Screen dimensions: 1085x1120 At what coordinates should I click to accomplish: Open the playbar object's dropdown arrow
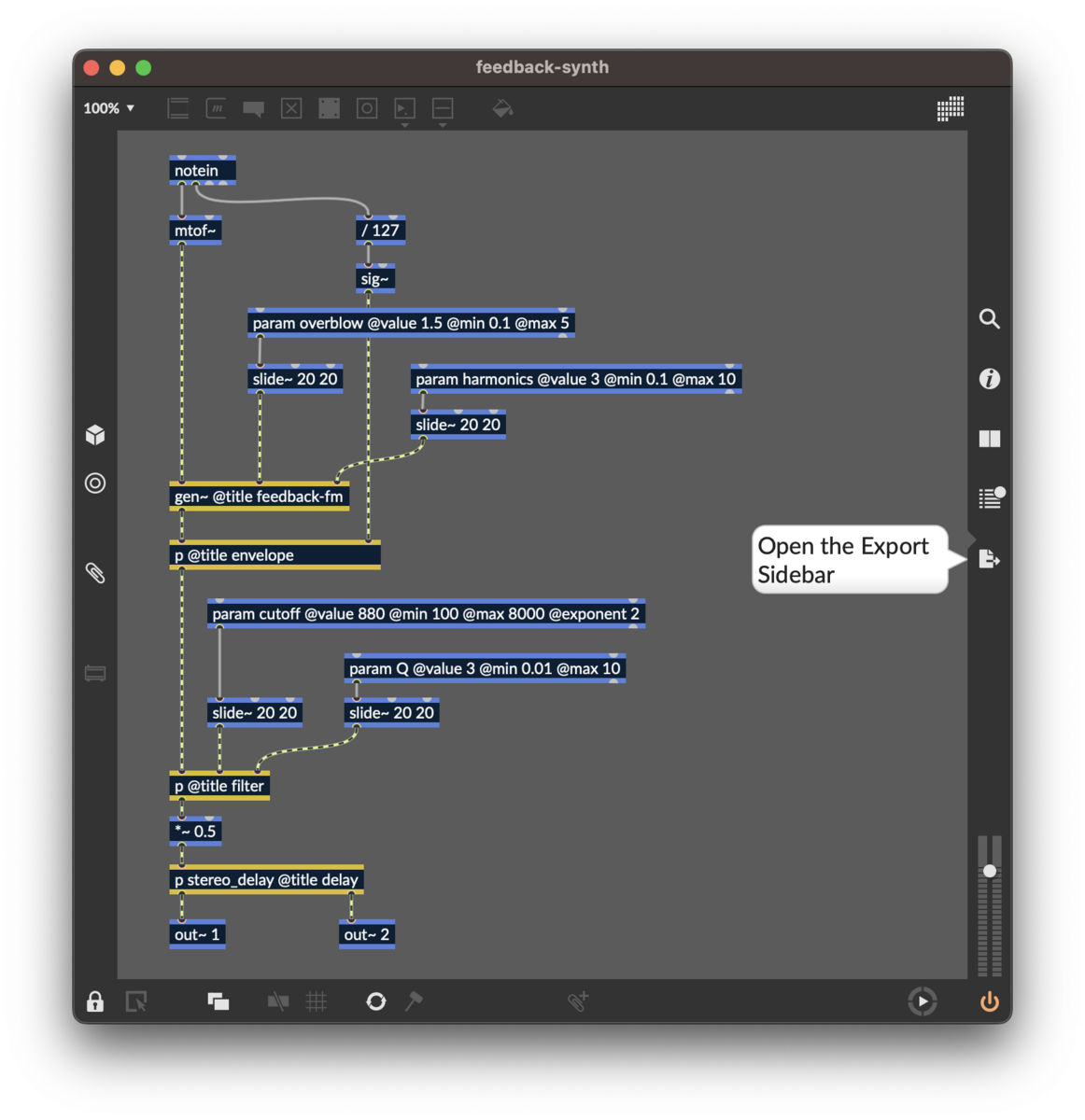404,122
